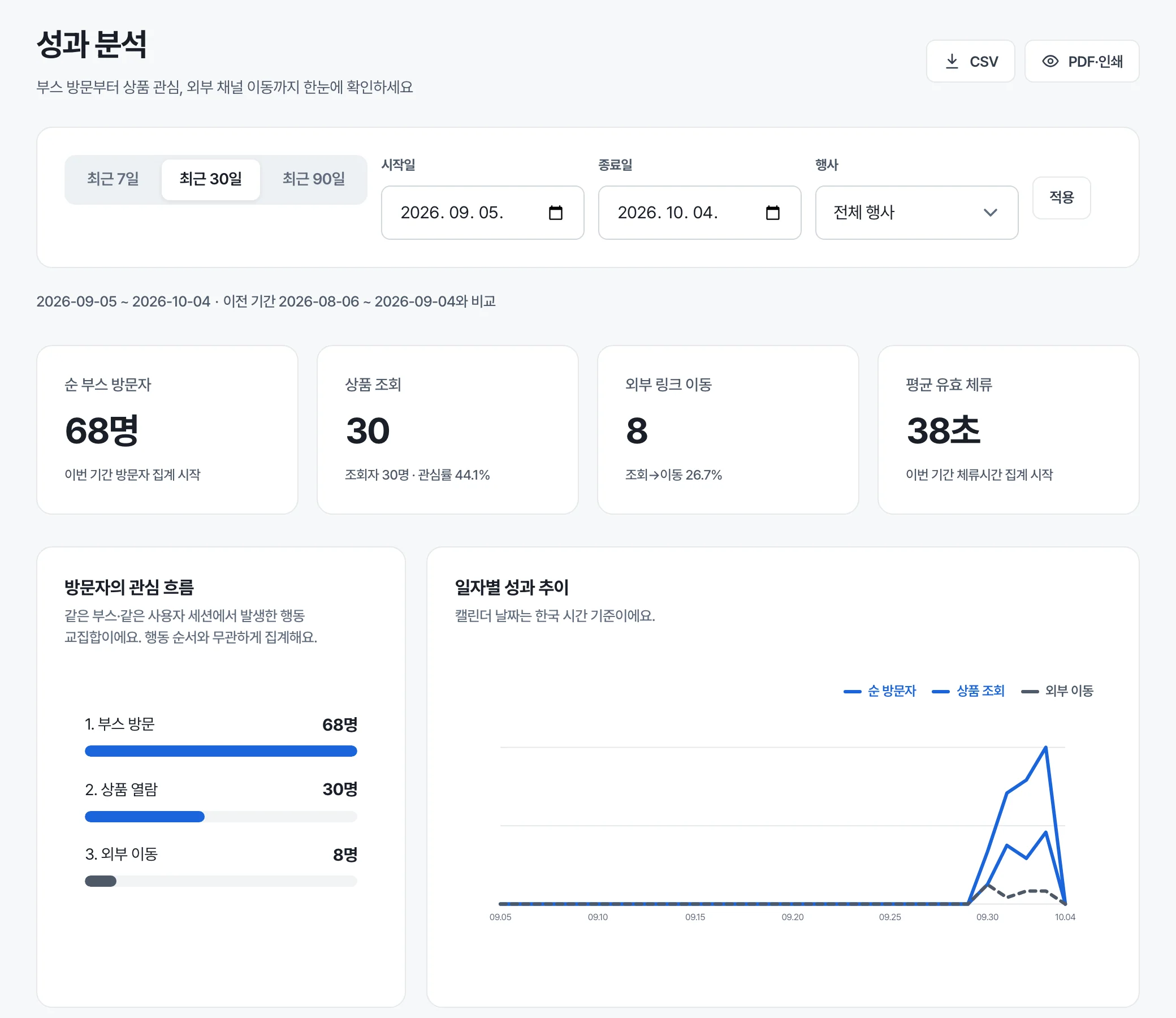Click the 일자별 성과 추이 heading
The height and width of the screenshot is (1018, 1176).
(512, 587)
